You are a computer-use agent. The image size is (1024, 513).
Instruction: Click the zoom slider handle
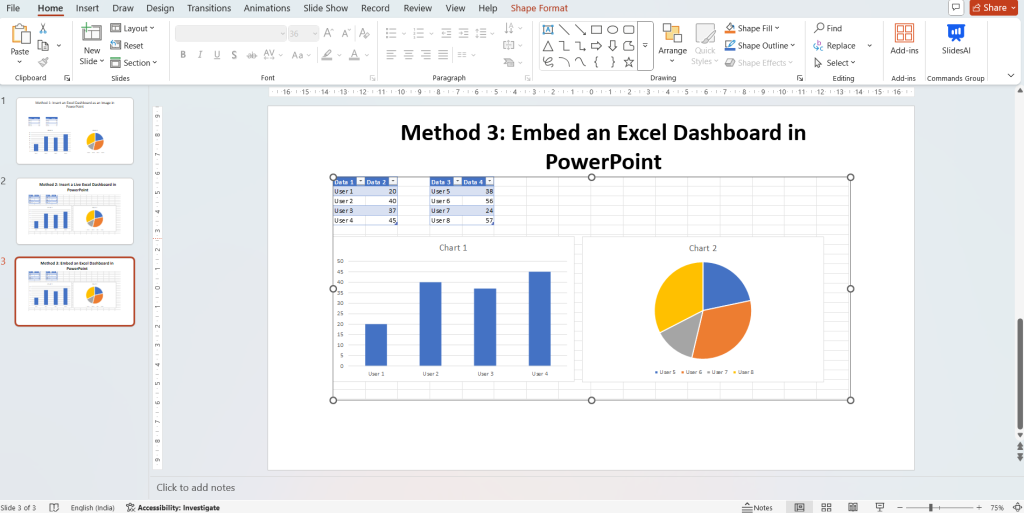(x=930, y=507)
